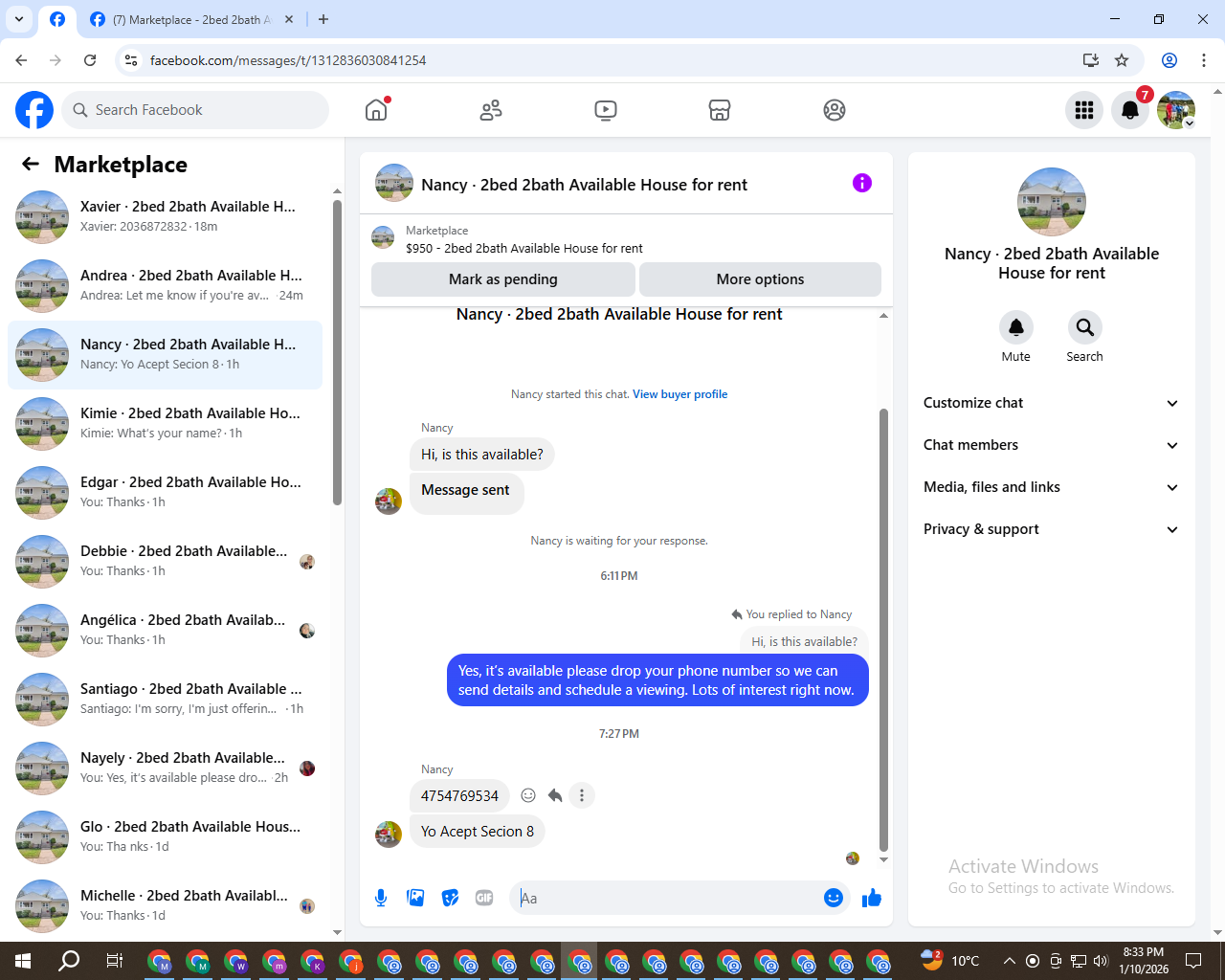Screen dimensions: 1225x980
Task: Open conversation information purple icon
Action: (x=862, y=183)
